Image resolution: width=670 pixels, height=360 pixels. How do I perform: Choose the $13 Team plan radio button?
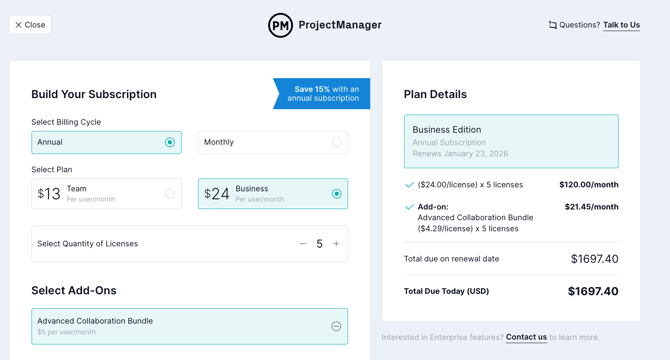[x=170, y=194]
